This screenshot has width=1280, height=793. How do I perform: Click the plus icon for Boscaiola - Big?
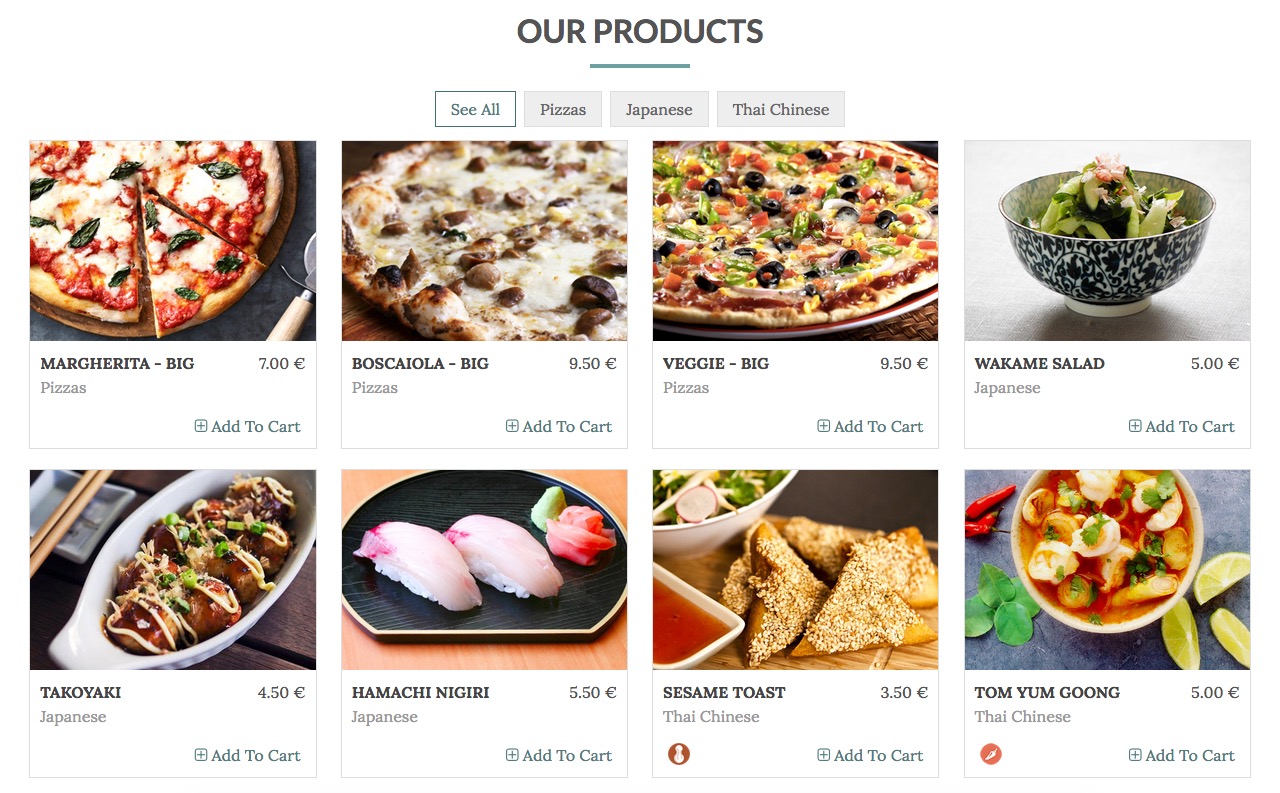click(x=512, y=426)
